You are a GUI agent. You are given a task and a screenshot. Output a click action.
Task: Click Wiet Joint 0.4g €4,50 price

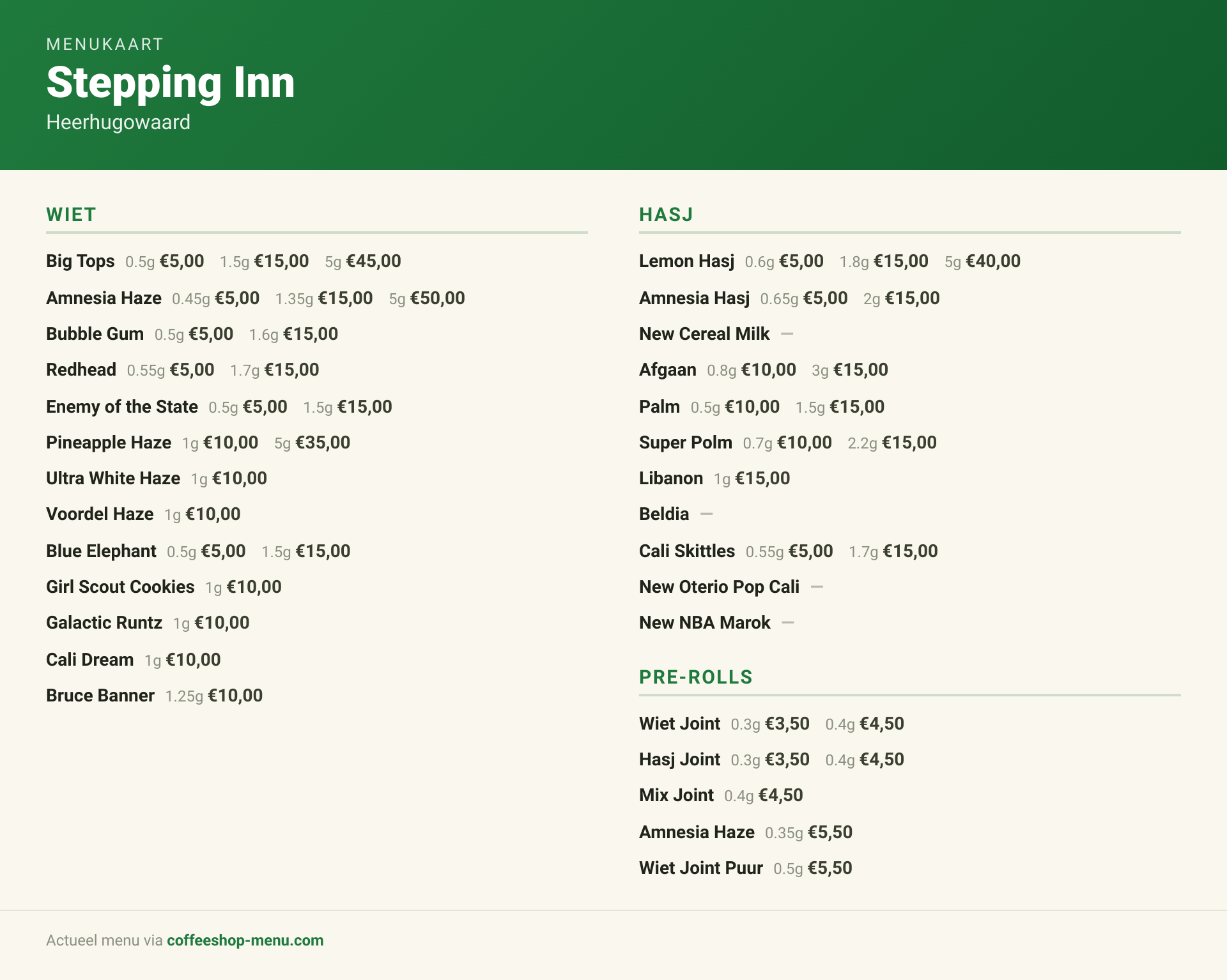[x=865, y=724]
